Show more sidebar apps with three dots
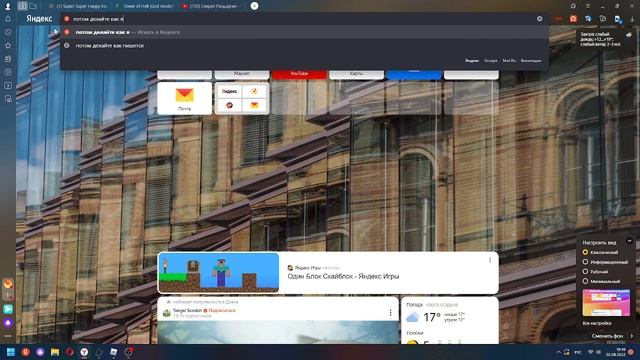Image resolution: width=640 pixels, height=360 pixels. click(x=8, y=336)
